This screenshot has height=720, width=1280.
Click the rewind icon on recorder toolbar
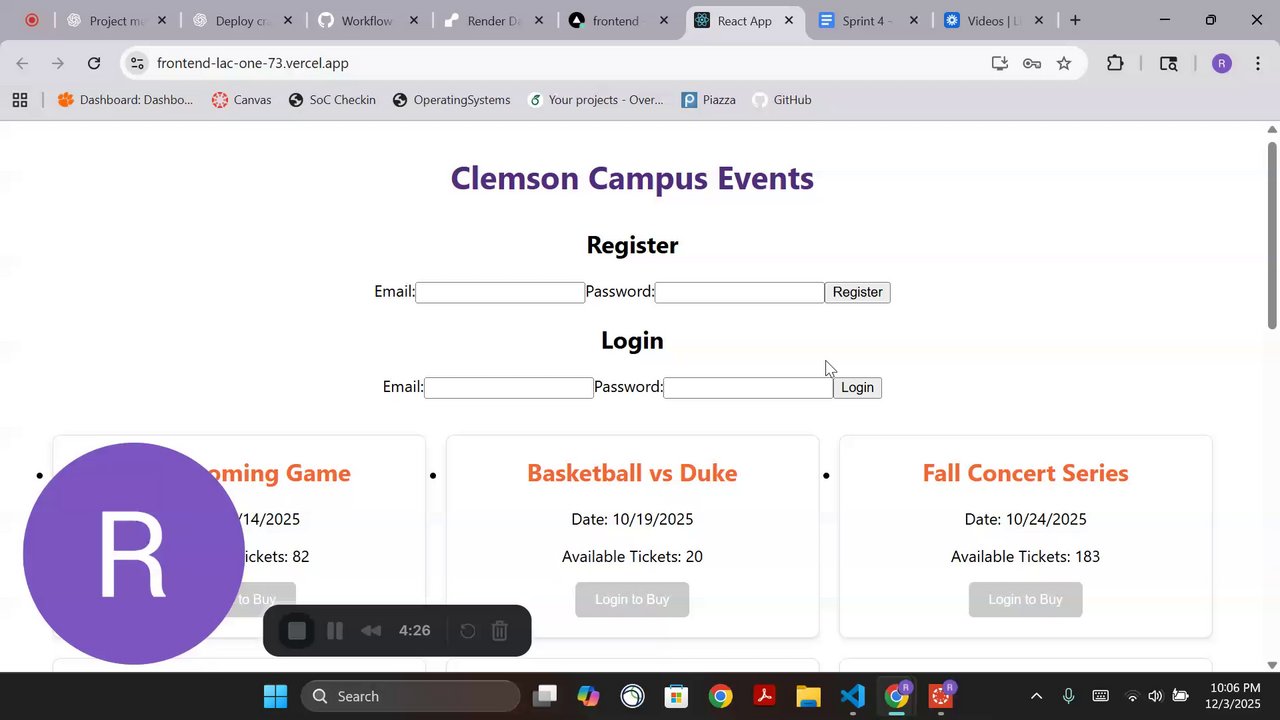(x=371, y=630)
